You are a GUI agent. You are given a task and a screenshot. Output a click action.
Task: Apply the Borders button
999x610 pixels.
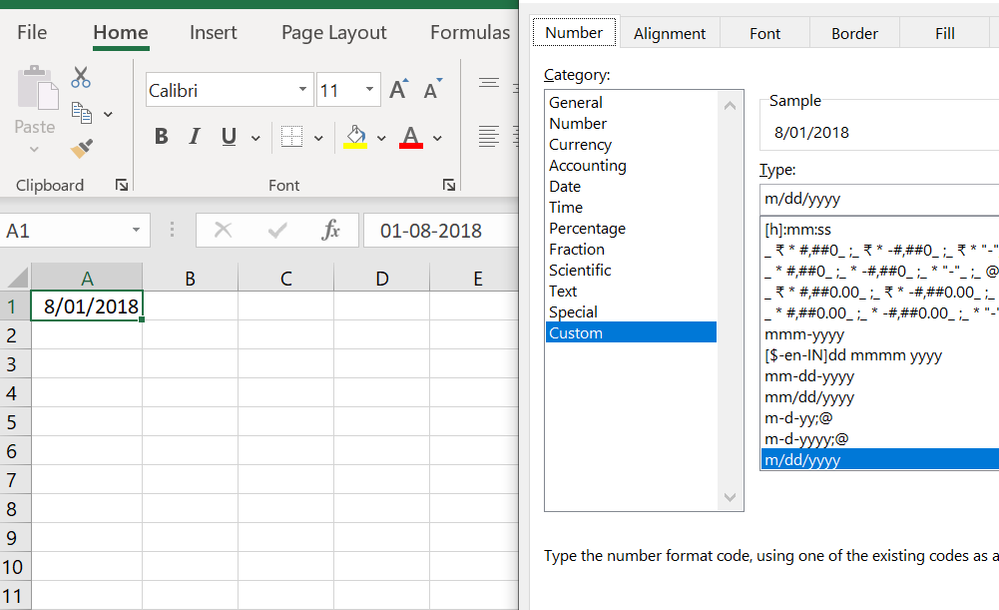292,137
